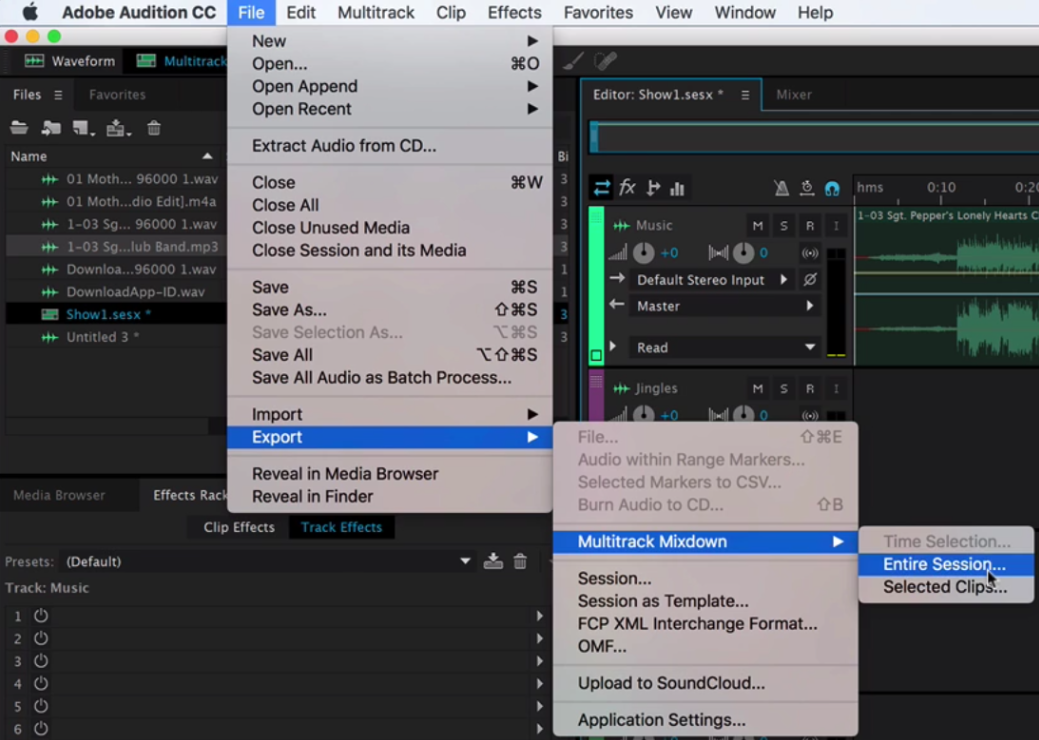Click the Open File folder icon in Files panel
Viewport: 1039px width, 740px height.
[19, 128]
